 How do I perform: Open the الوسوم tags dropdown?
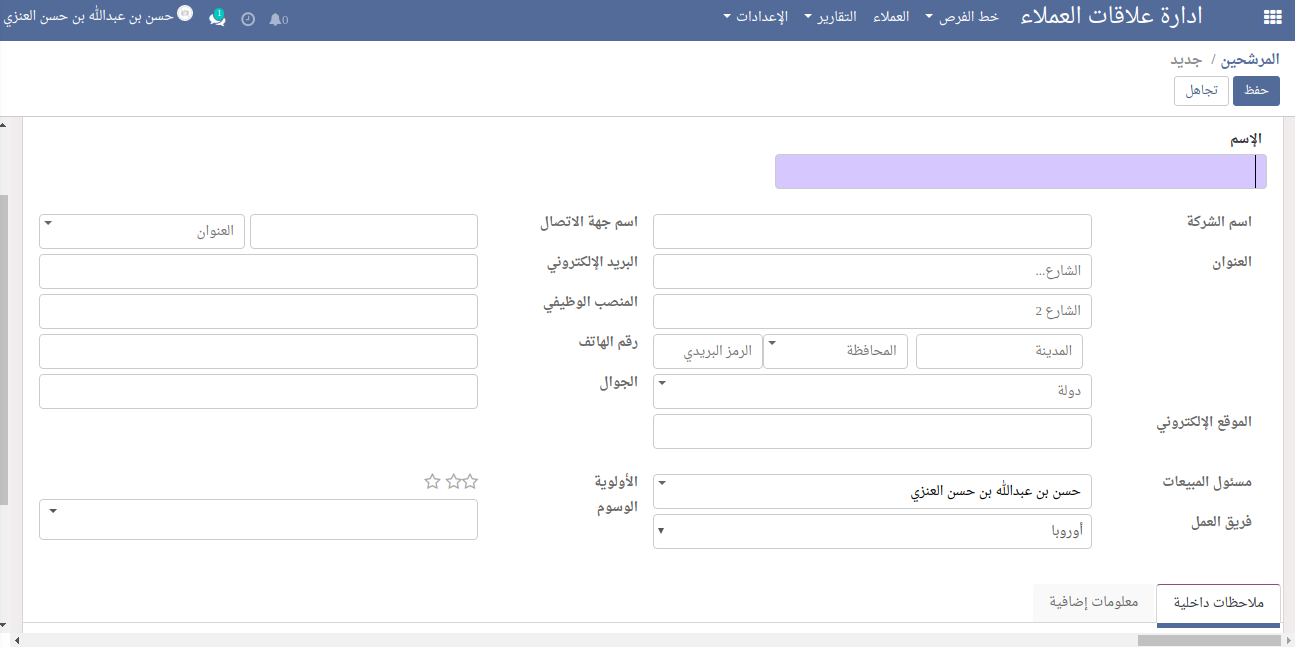point(258,519)
